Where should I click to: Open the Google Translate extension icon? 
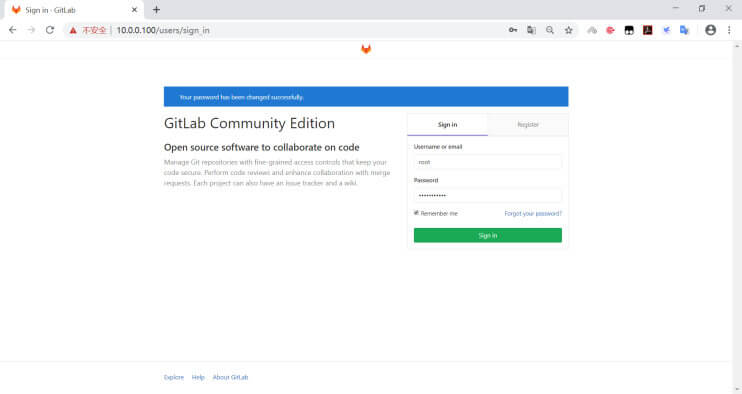point(684,30)
